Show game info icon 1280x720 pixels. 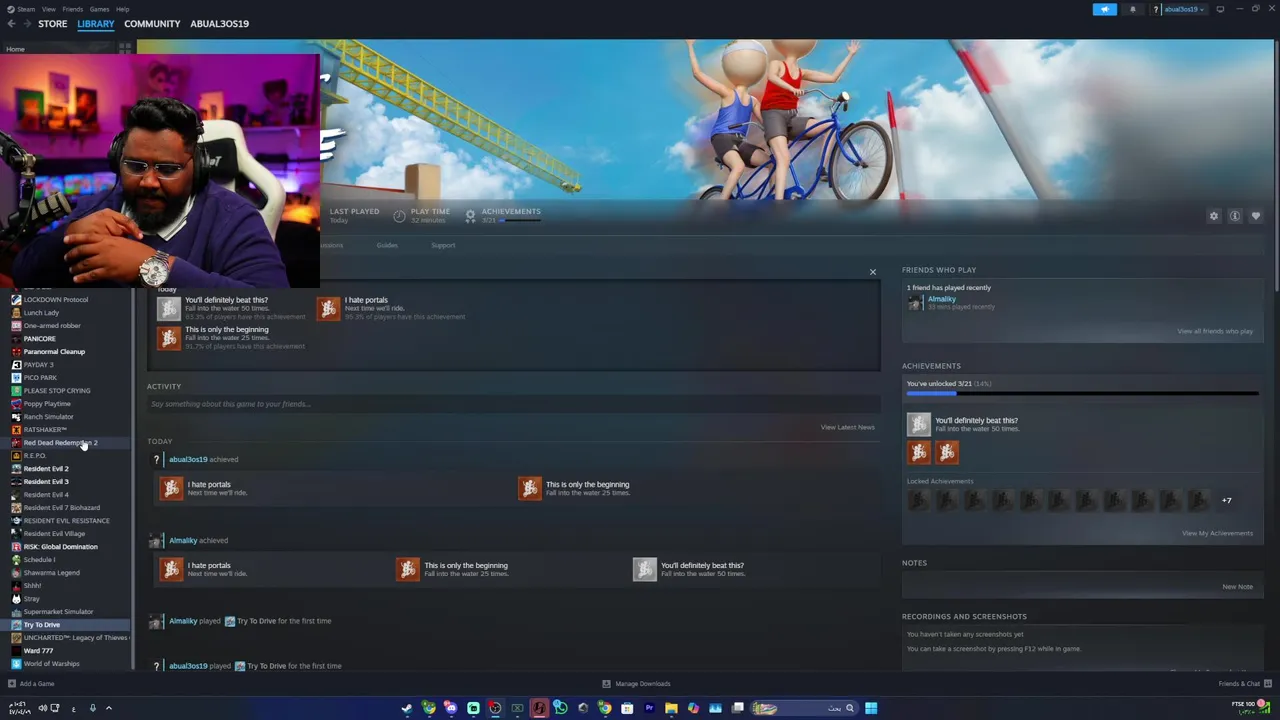coord(1235,216)
